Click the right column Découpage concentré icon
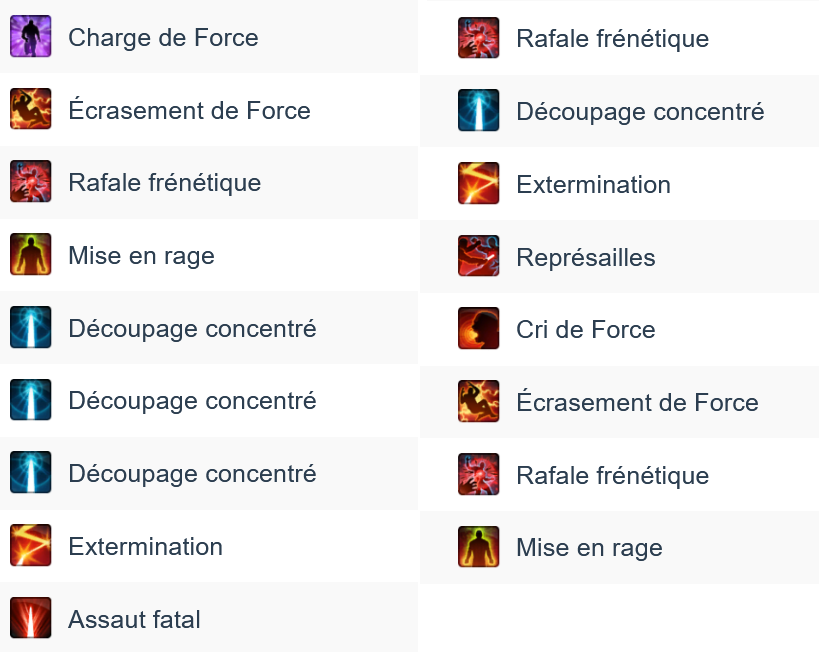Image resolution: width=819 pixels, height=654 pixels. point(478,110)
